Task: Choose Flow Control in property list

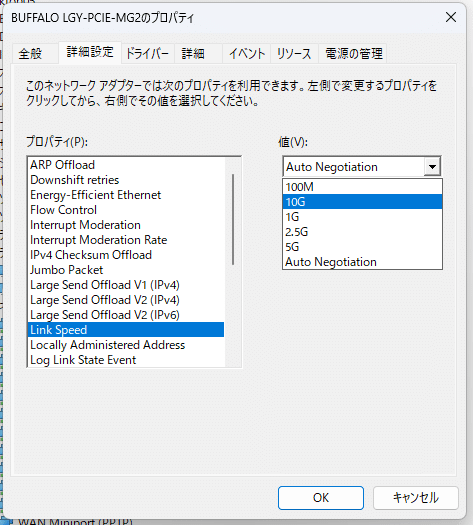Action: (x=126, y=210)
